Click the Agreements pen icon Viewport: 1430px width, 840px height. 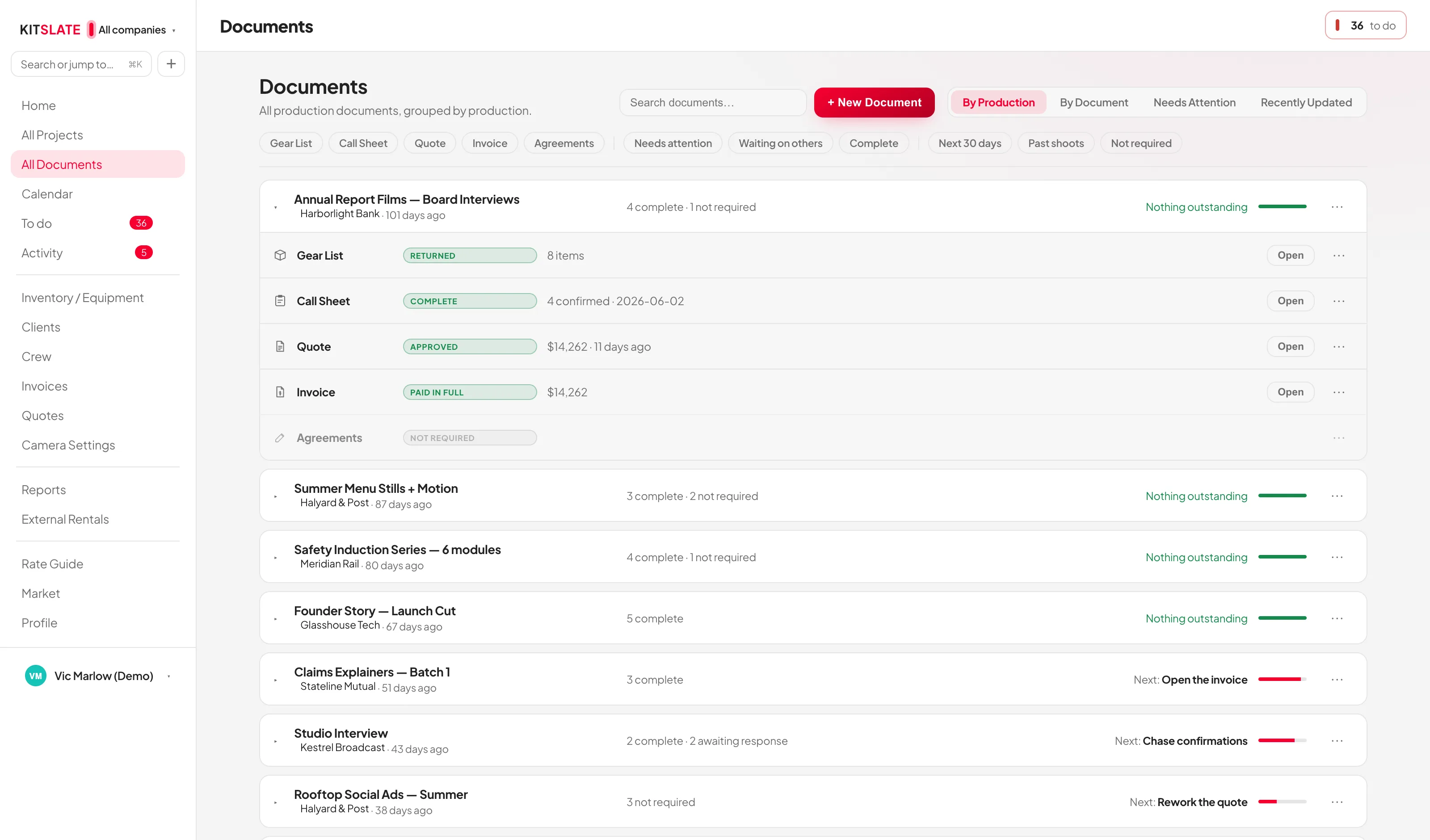tap(280, 437)
